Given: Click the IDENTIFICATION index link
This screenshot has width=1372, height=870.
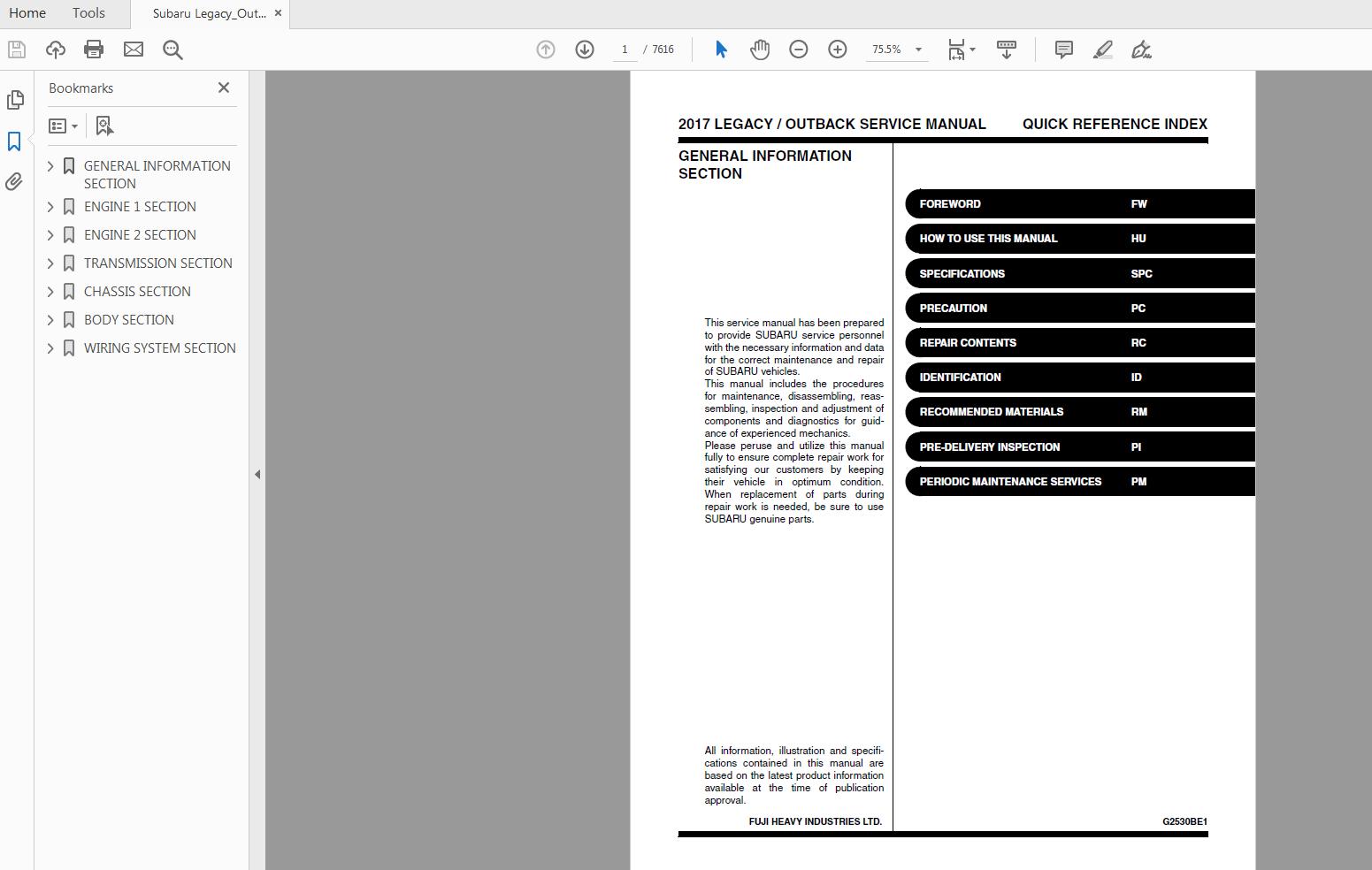Looking at the screenshot, I should (1080, 378).
